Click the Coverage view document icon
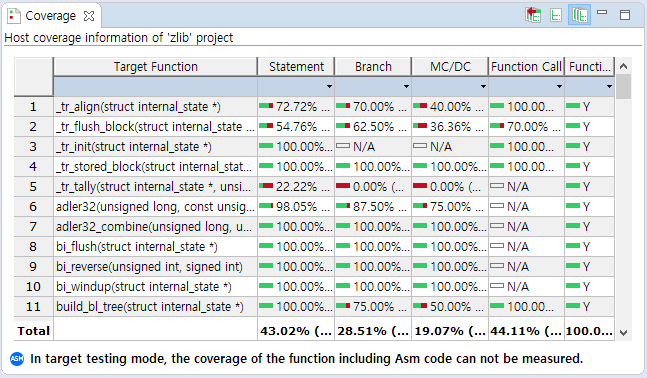647x378 pixels. tap(14, 16)
